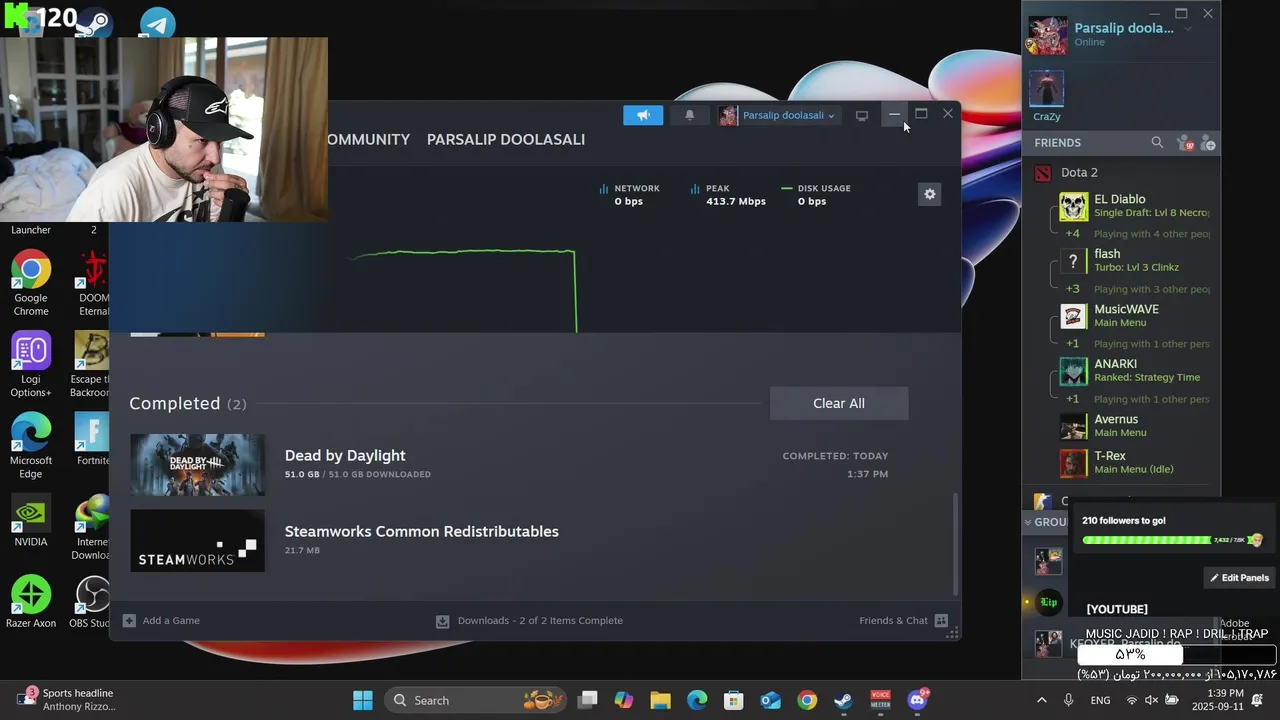Open Microsoft Store from taskbar
The height and width of the screenshot is (720, 1280).
pyautogui.click(x=733, y=700)
